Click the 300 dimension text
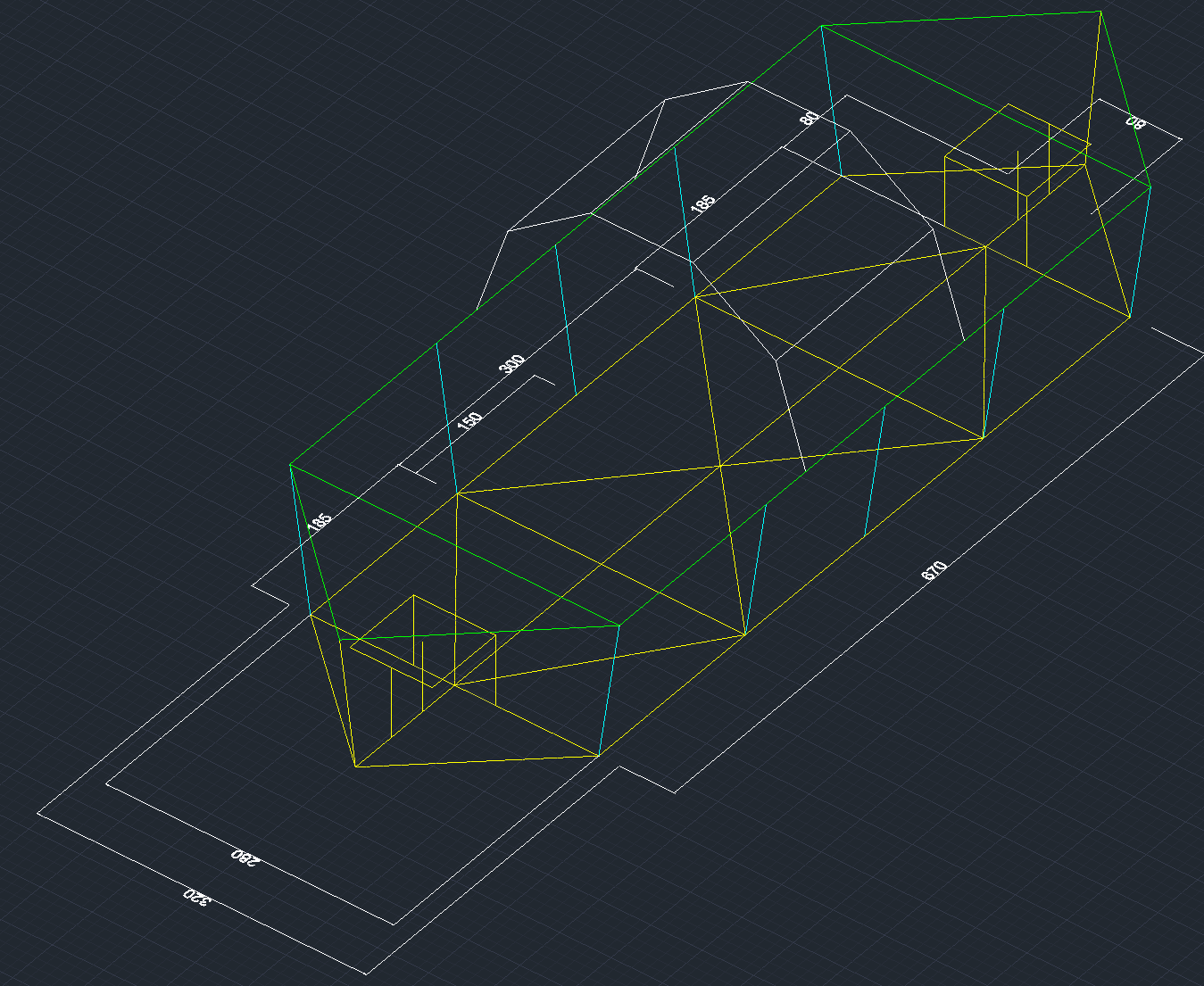The image size is (1204, 986). (511, 364)
